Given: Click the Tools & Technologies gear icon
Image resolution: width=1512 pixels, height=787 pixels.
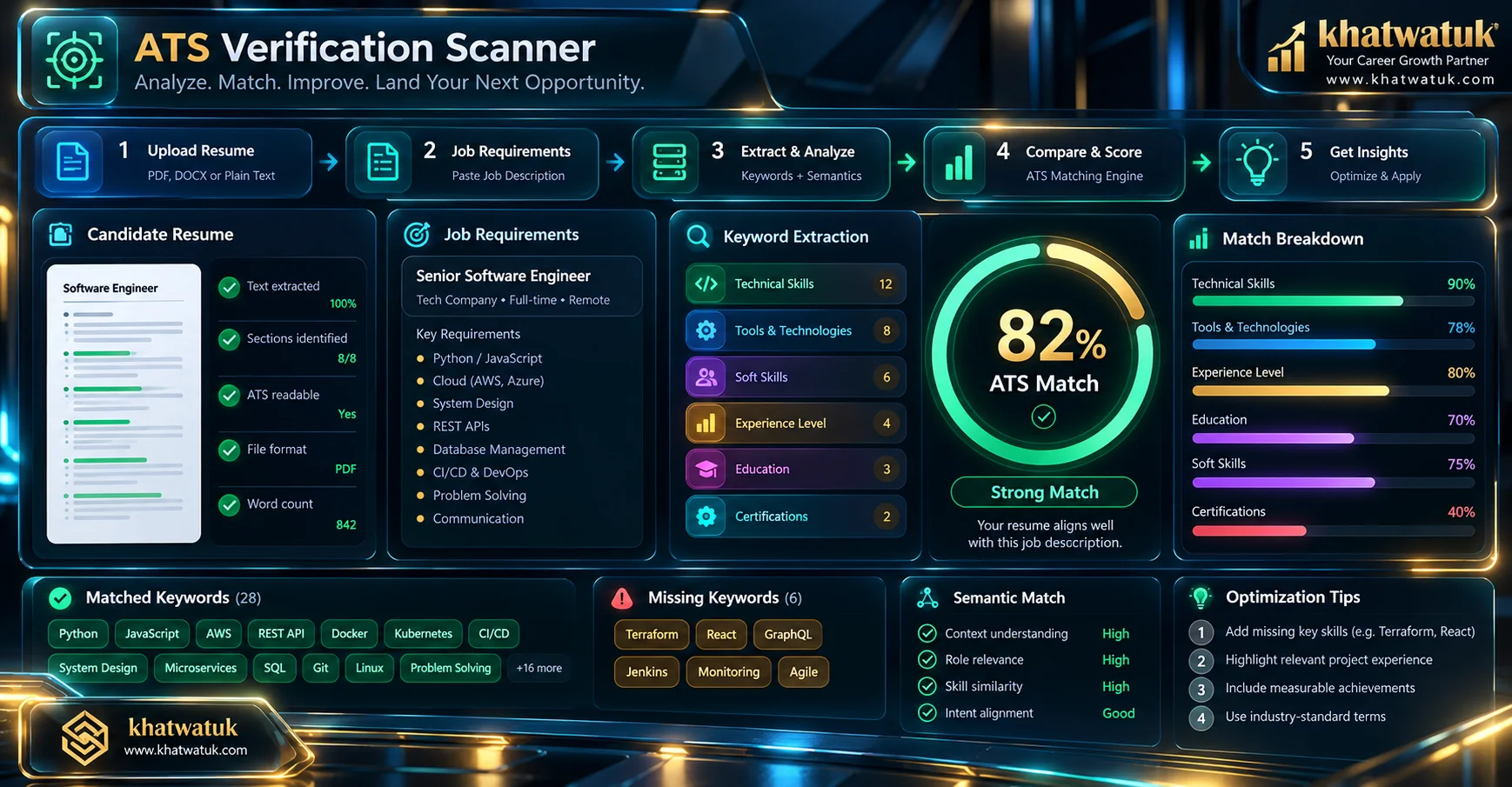Looking at the screenshot, I should click(x=706, y=330).
